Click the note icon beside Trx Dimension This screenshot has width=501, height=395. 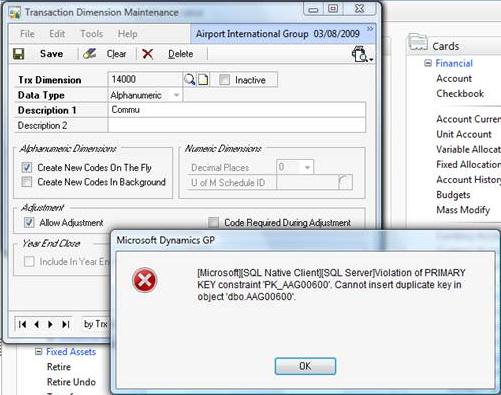[203, 80]
